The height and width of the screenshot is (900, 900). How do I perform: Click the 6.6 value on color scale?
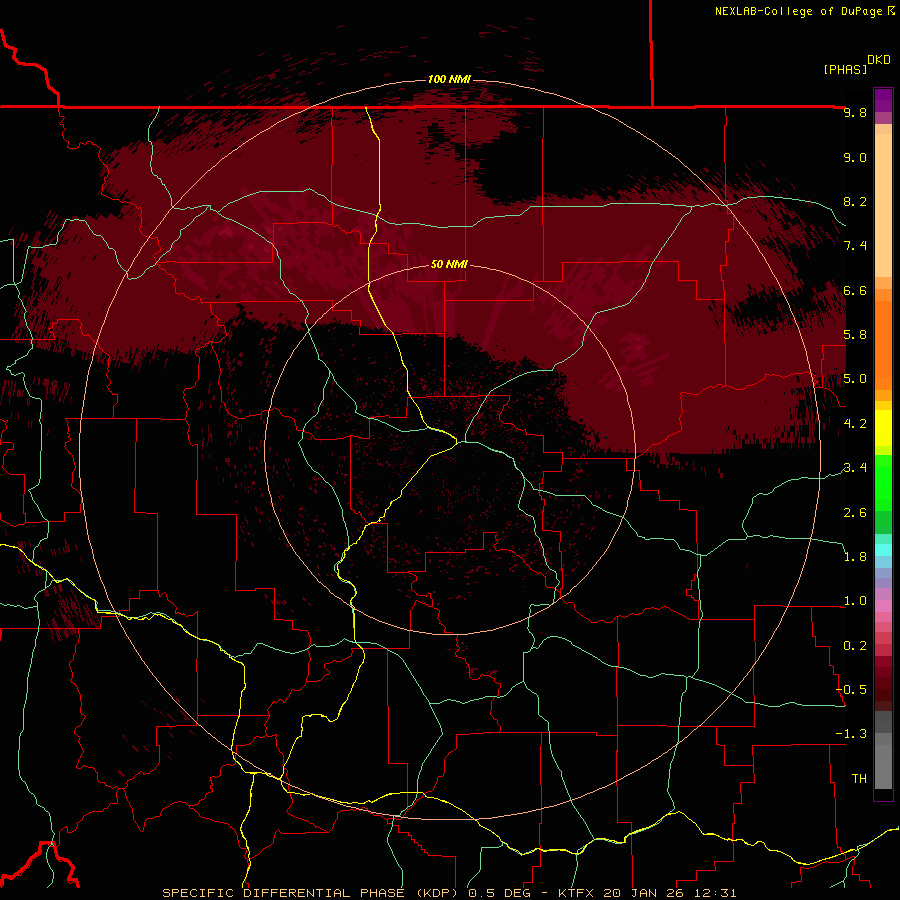(855, 290)
